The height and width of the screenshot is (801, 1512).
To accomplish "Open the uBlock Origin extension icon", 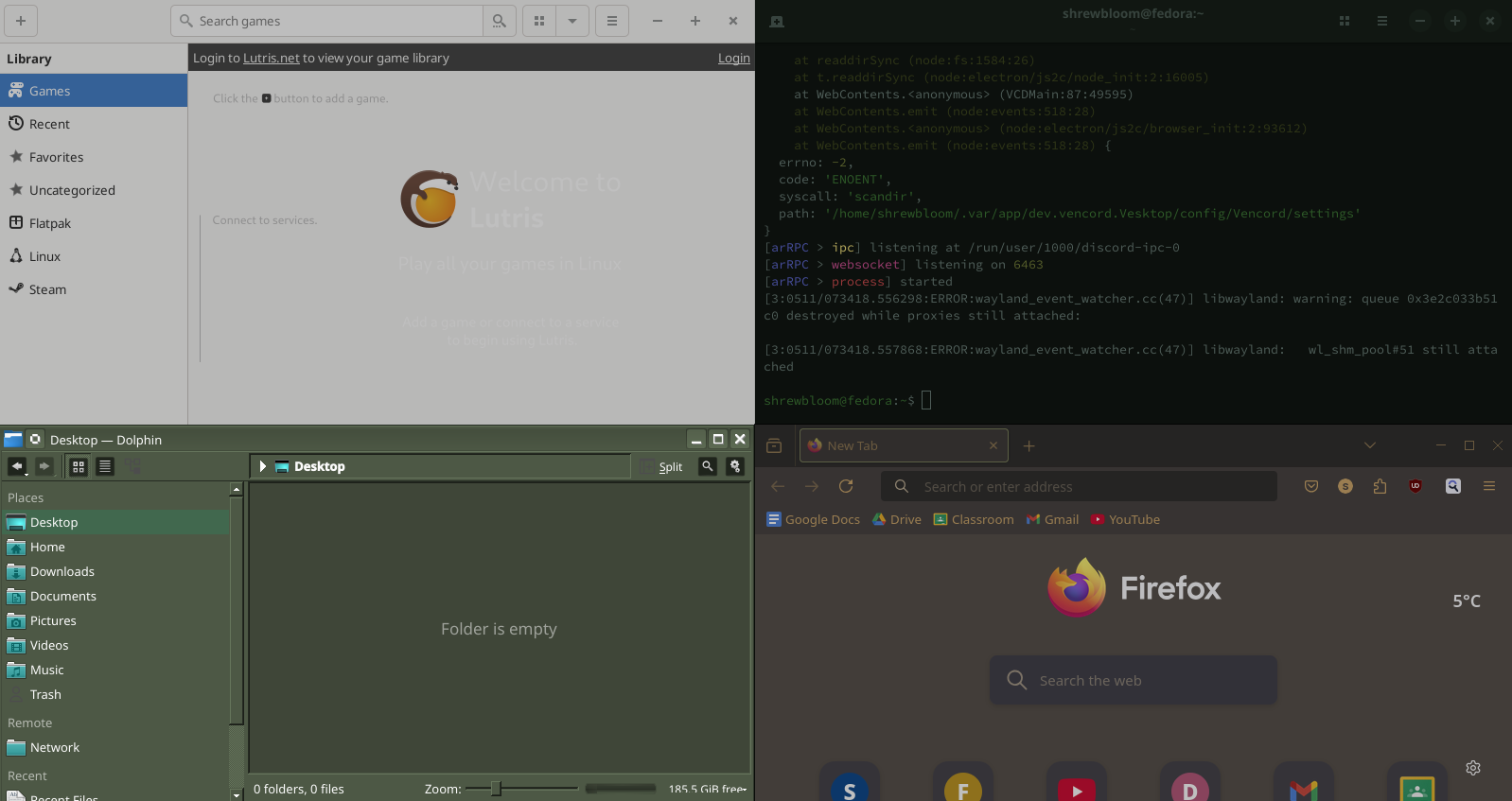I will tap(1415, 486).
